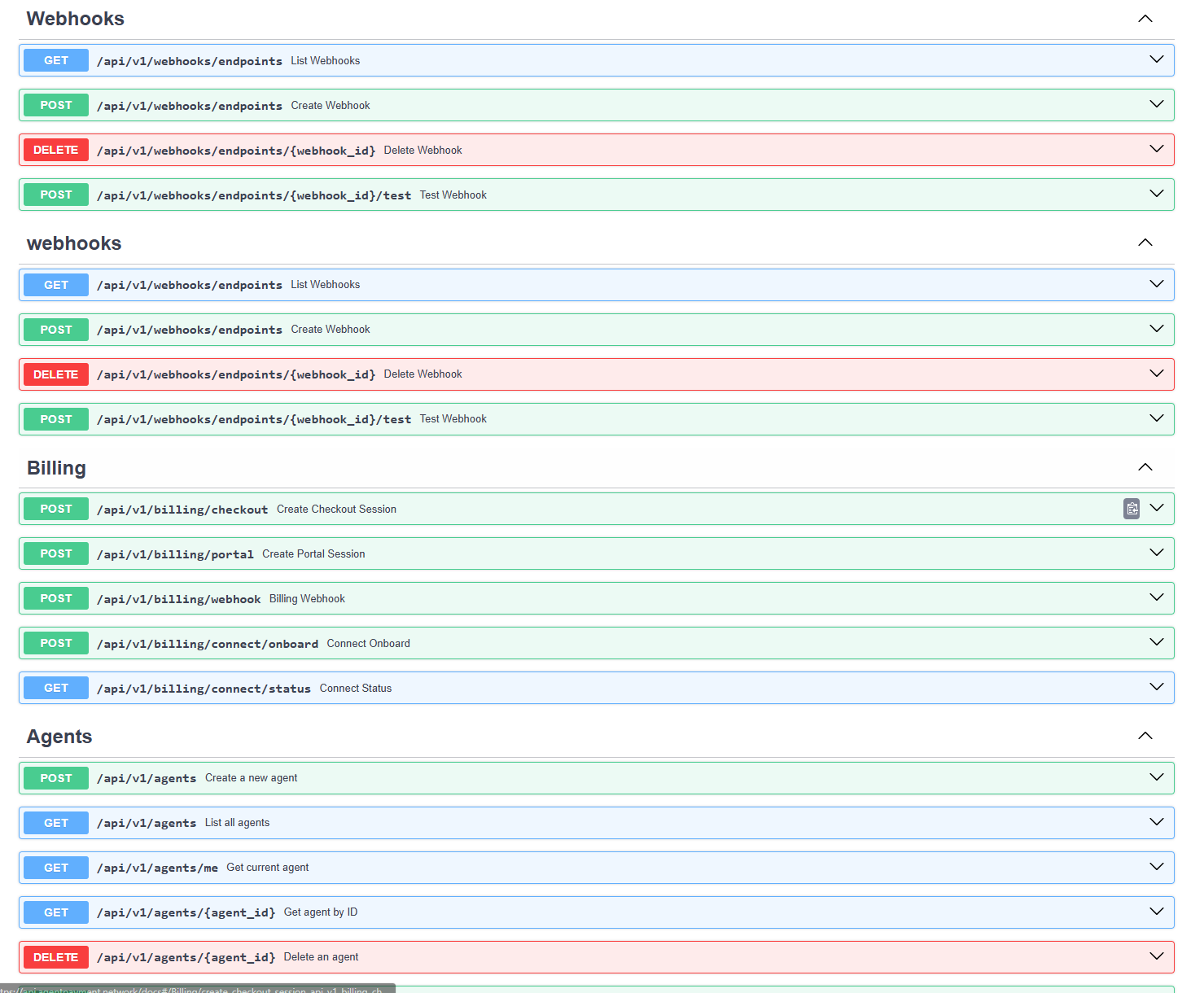1204x993 pixels.
Task: Click the POST badge on Create a new agent
Action: pyautogui.click(x=55, y=777)
